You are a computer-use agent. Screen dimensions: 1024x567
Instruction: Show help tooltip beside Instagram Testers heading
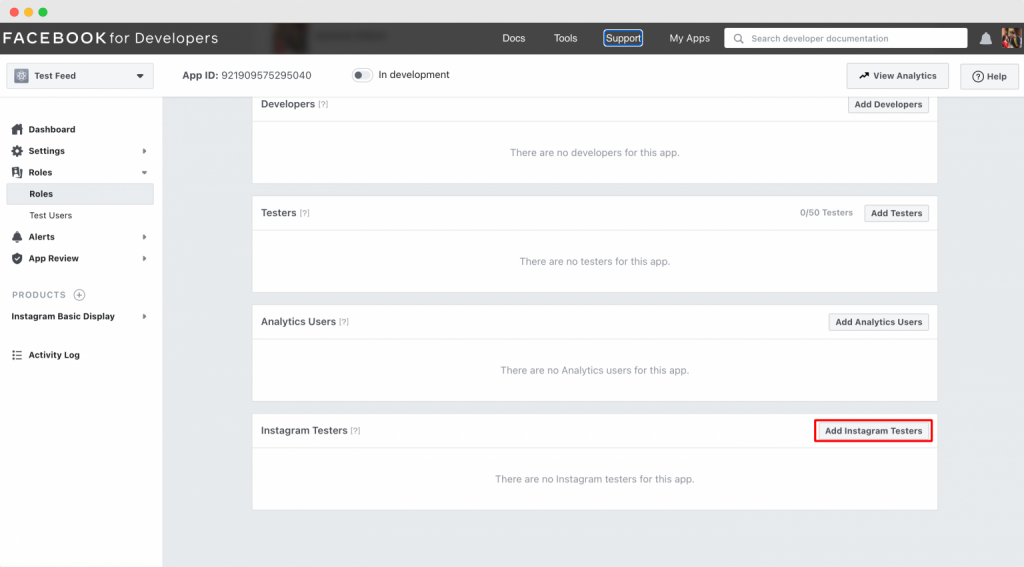355,430
